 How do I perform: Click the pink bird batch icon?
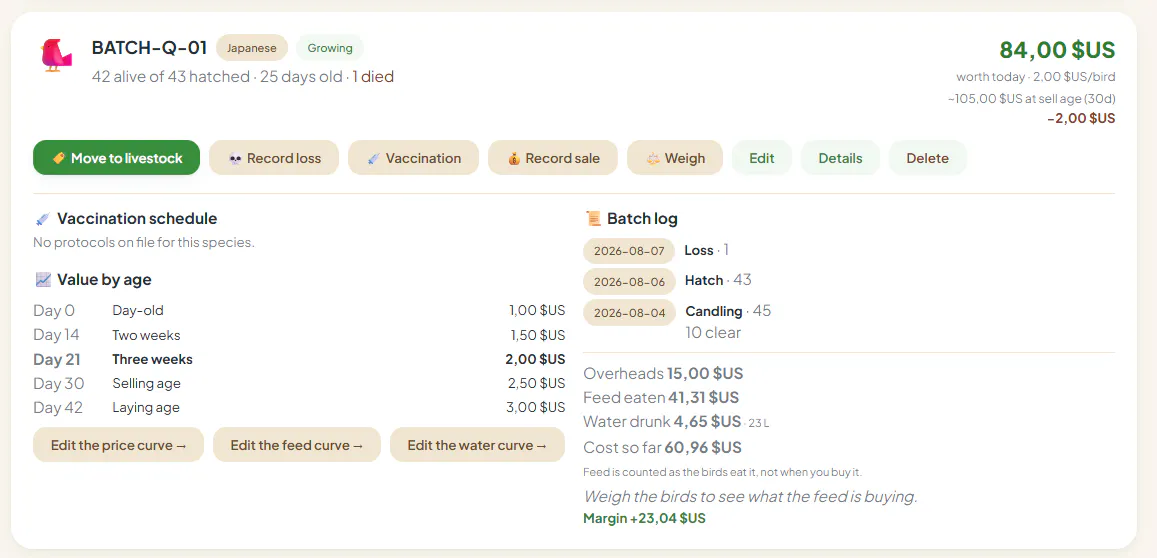point(56,55)
